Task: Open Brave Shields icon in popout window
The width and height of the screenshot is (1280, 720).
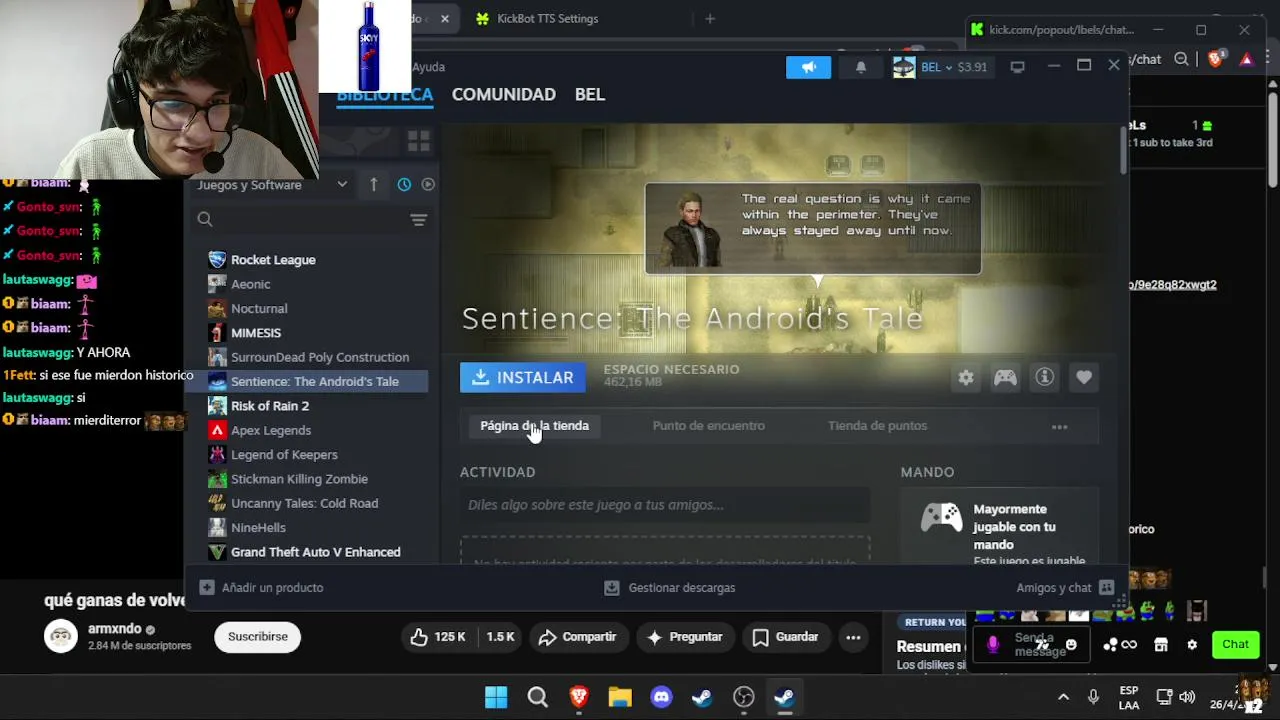Action: pyautogui.click(x=1216, y=60)
